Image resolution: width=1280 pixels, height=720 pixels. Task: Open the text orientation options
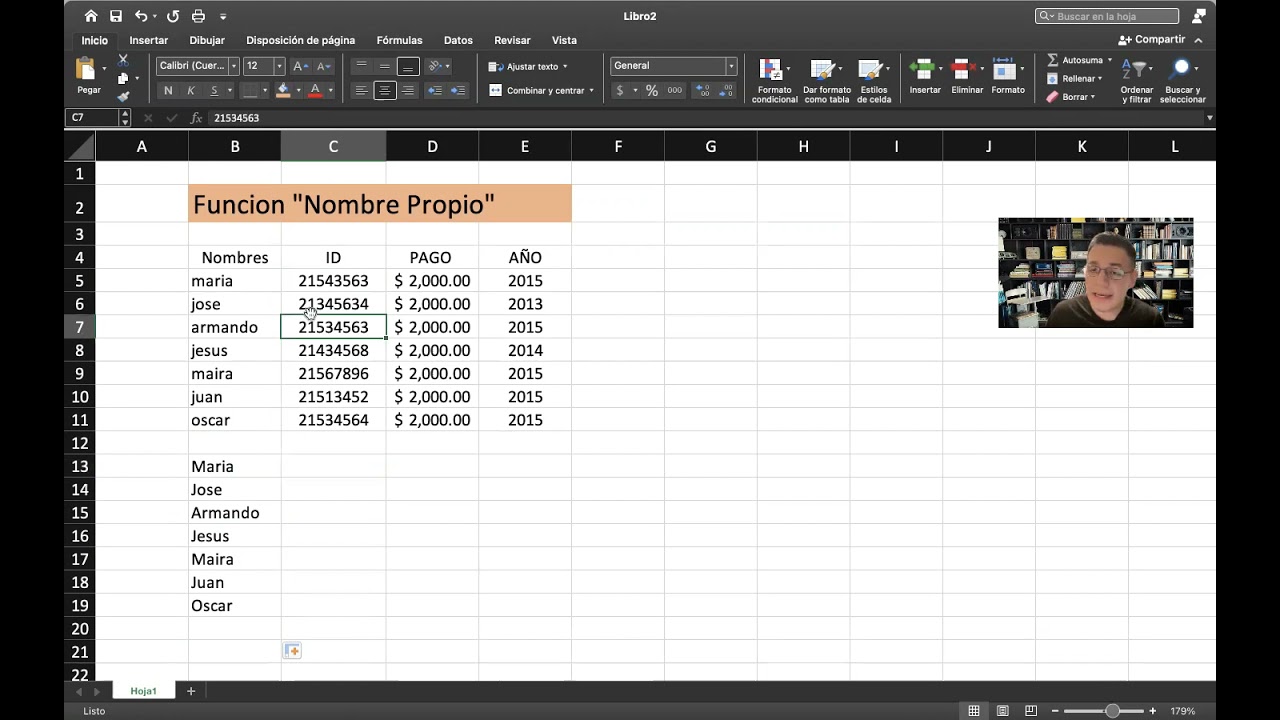point(438,66)
